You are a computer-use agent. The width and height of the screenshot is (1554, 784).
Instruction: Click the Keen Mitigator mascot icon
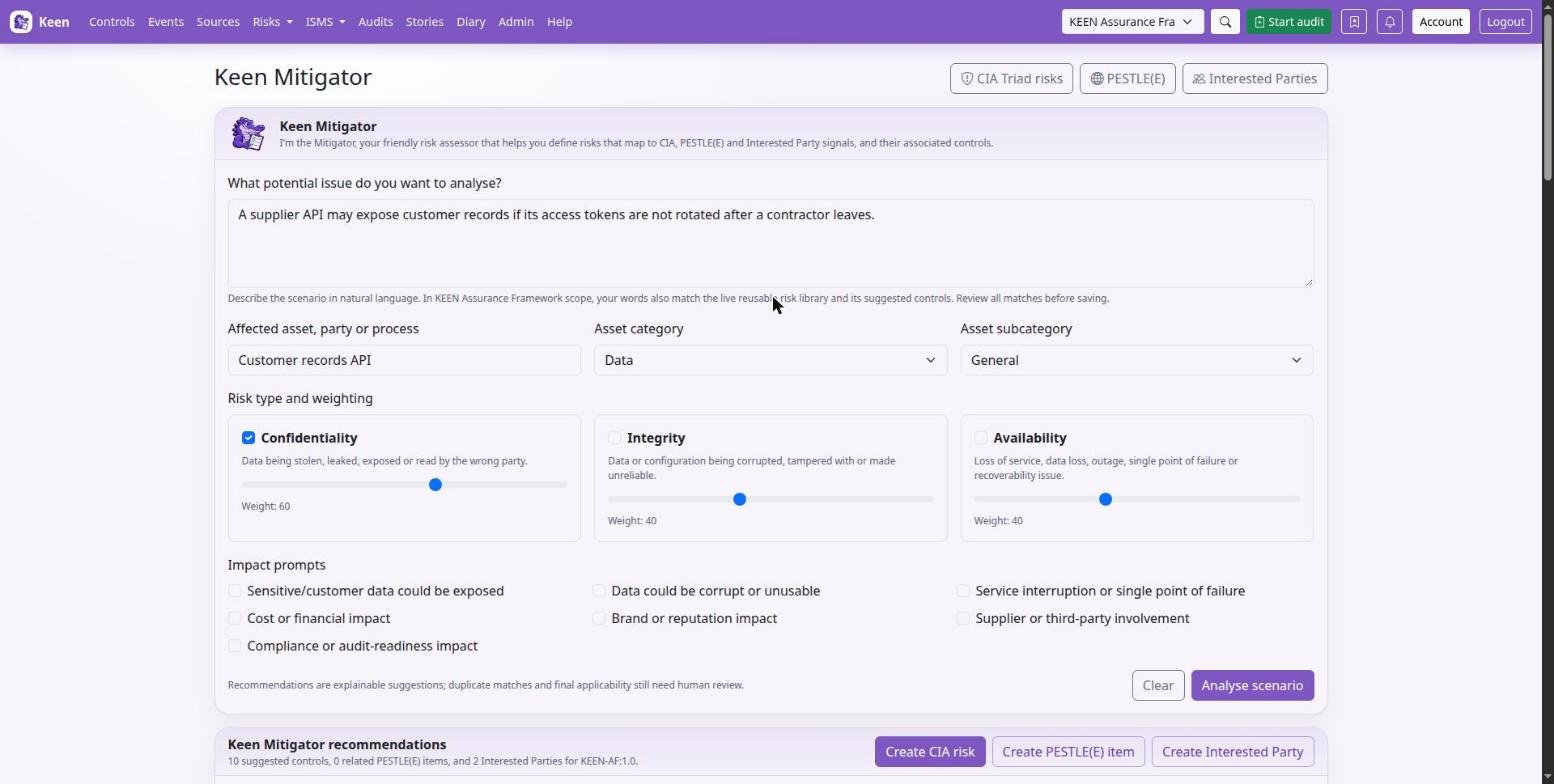pyautogui.click(x=248, y=134)
